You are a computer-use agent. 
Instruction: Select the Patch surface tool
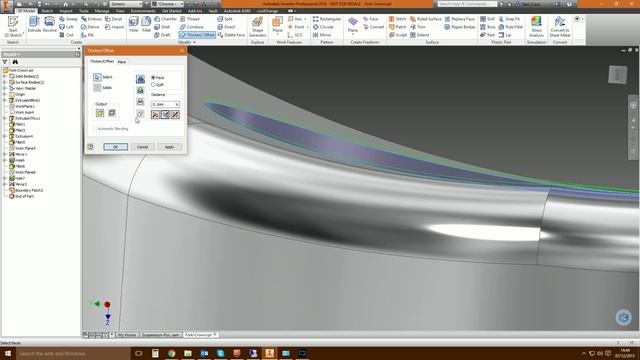[x=397, y=27]
